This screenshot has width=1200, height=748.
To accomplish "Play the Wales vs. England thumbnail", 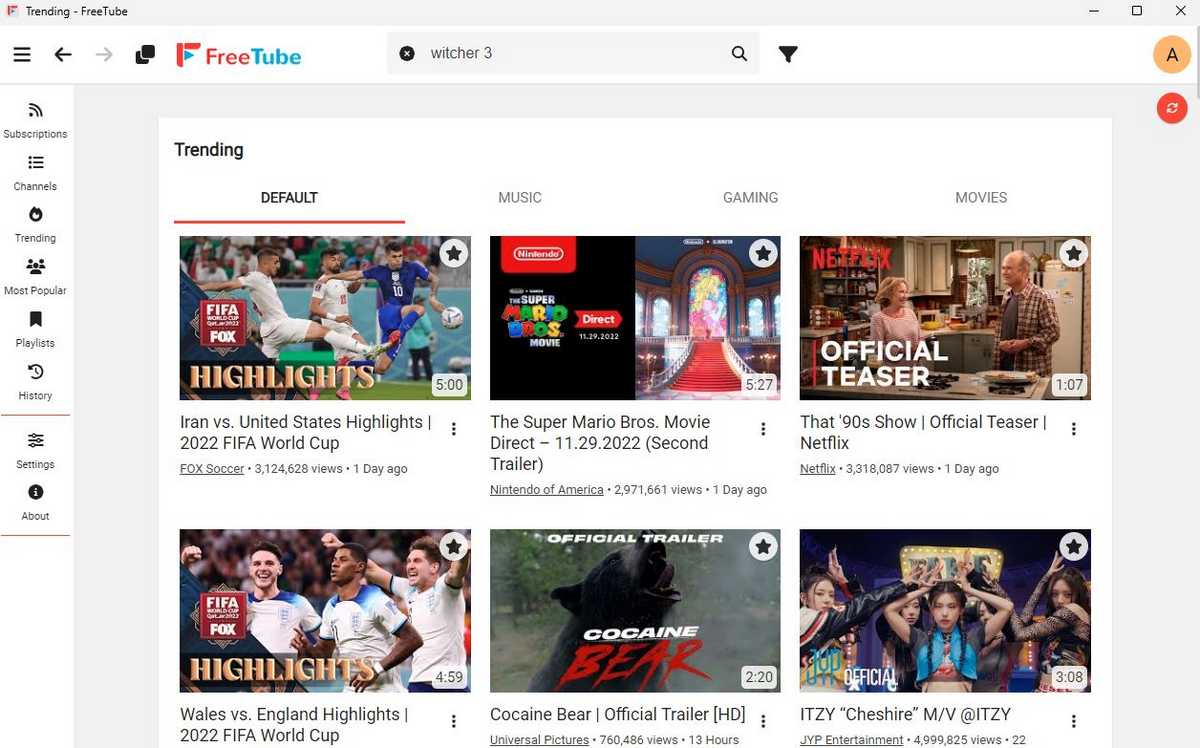I will tap(325, 611).
